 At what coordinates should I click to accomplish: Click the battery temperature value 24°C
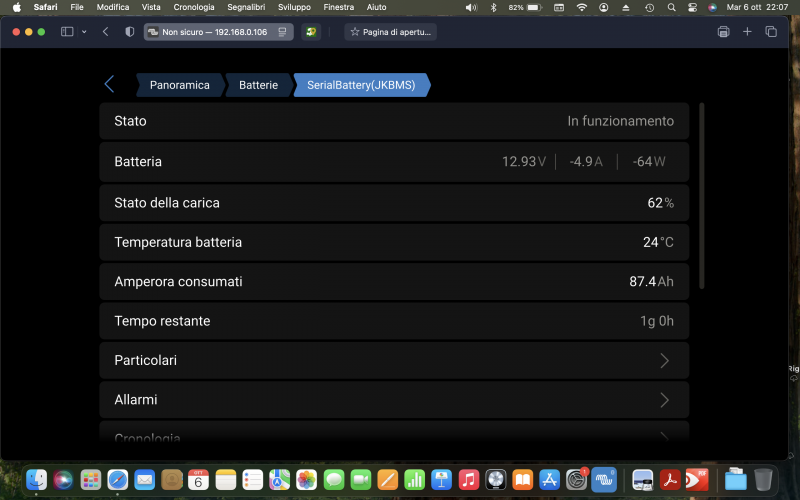658,242
